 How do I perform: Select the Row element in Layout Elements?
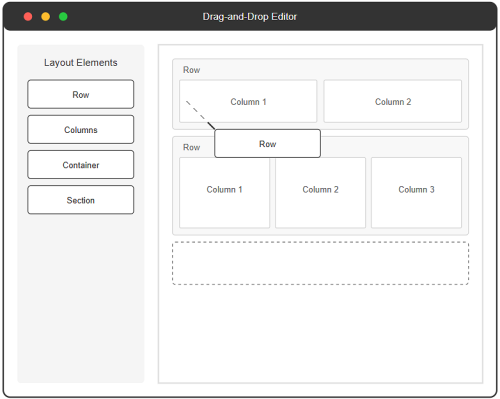[x=81, y=94]
